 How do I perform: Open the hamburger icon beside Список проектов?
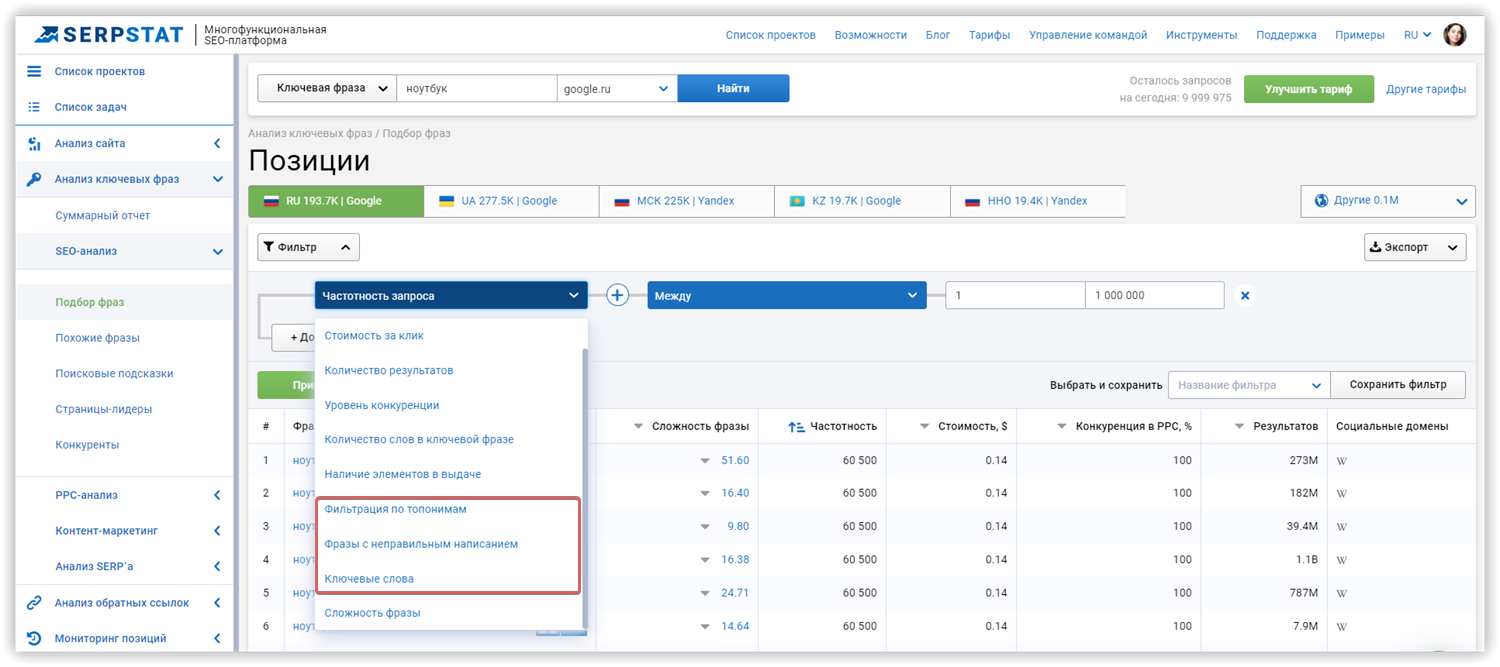click(x=34, y=71)
